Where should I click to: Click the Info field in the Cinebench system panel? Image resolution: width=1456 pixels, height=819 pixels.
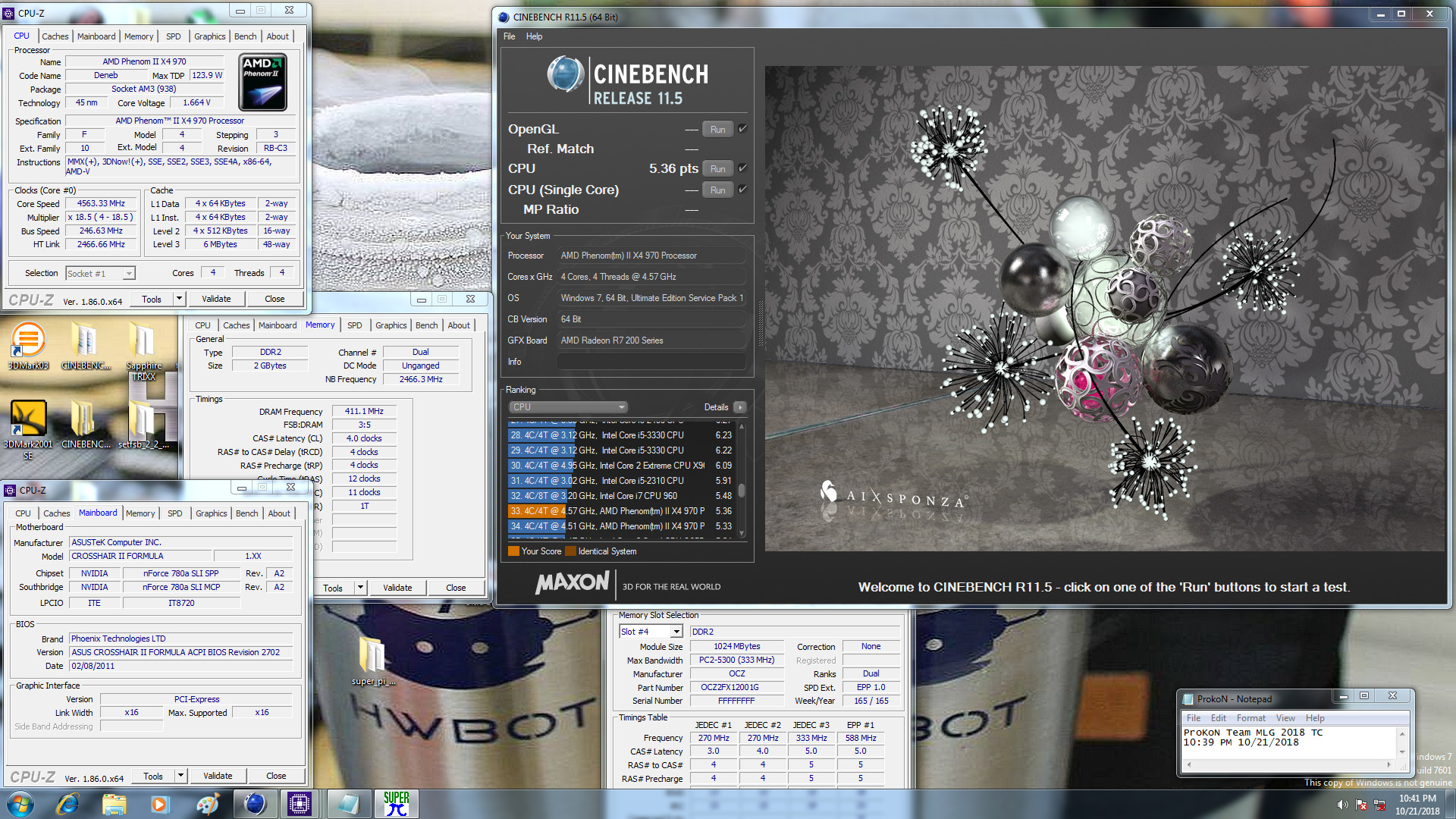click(x=651, y=362)
